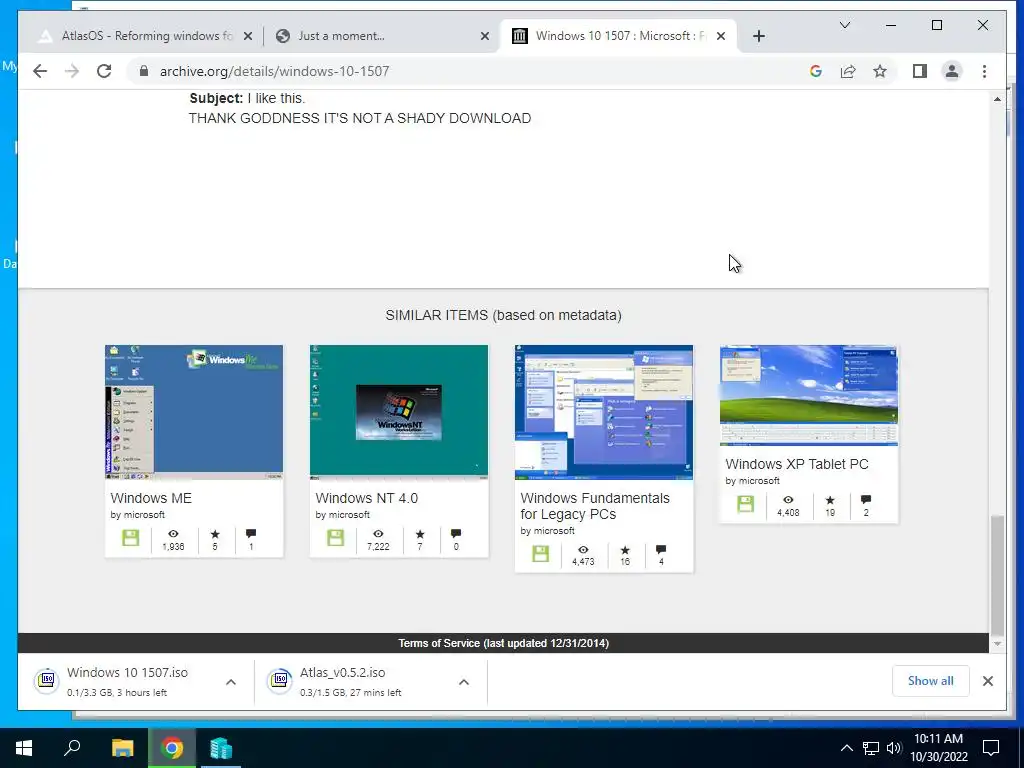Click Chrome icon on the taskbar

pyautogui.click(x=172, y=748)
